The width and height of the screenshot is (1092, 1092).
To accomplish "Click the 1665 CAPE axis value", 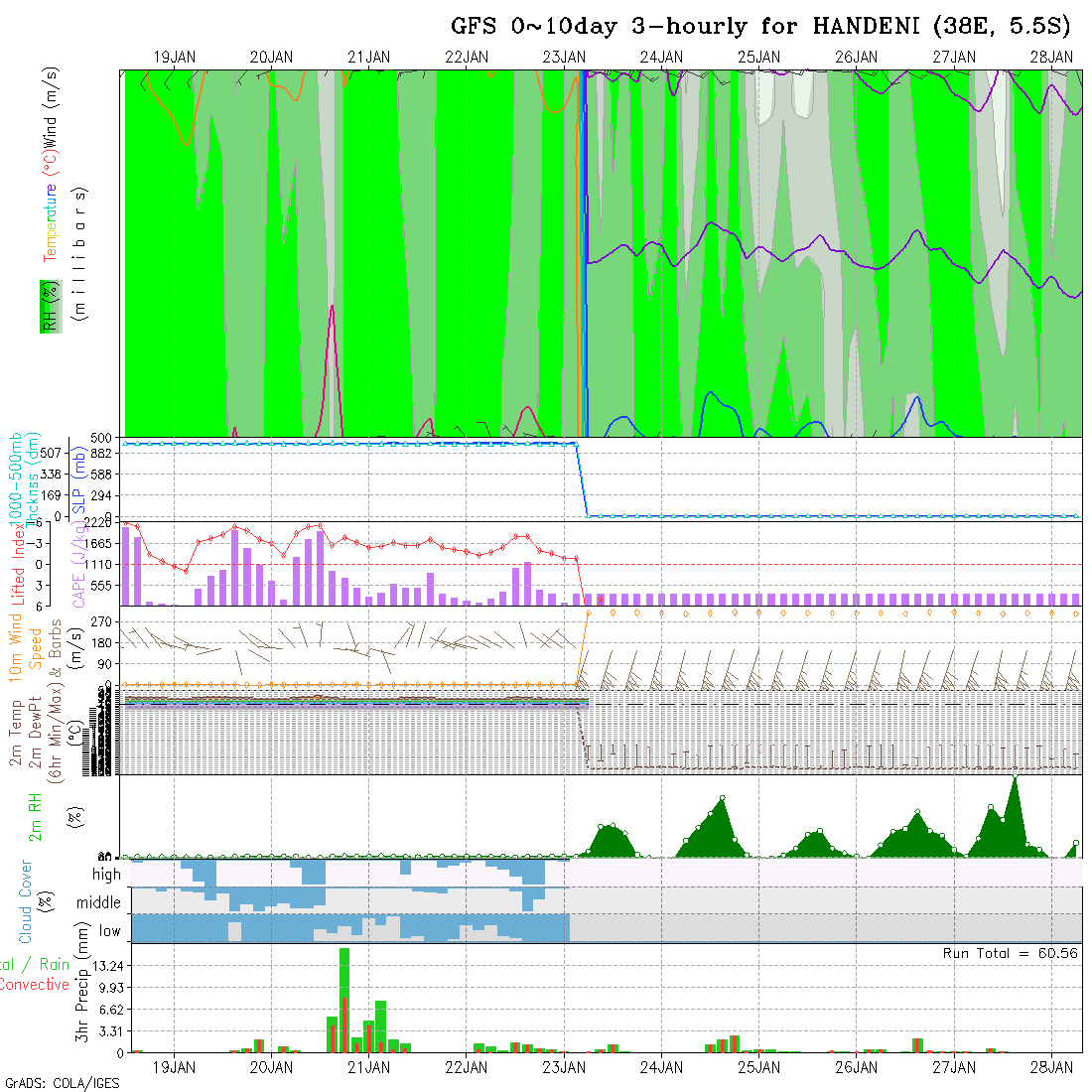I will 98,543.
